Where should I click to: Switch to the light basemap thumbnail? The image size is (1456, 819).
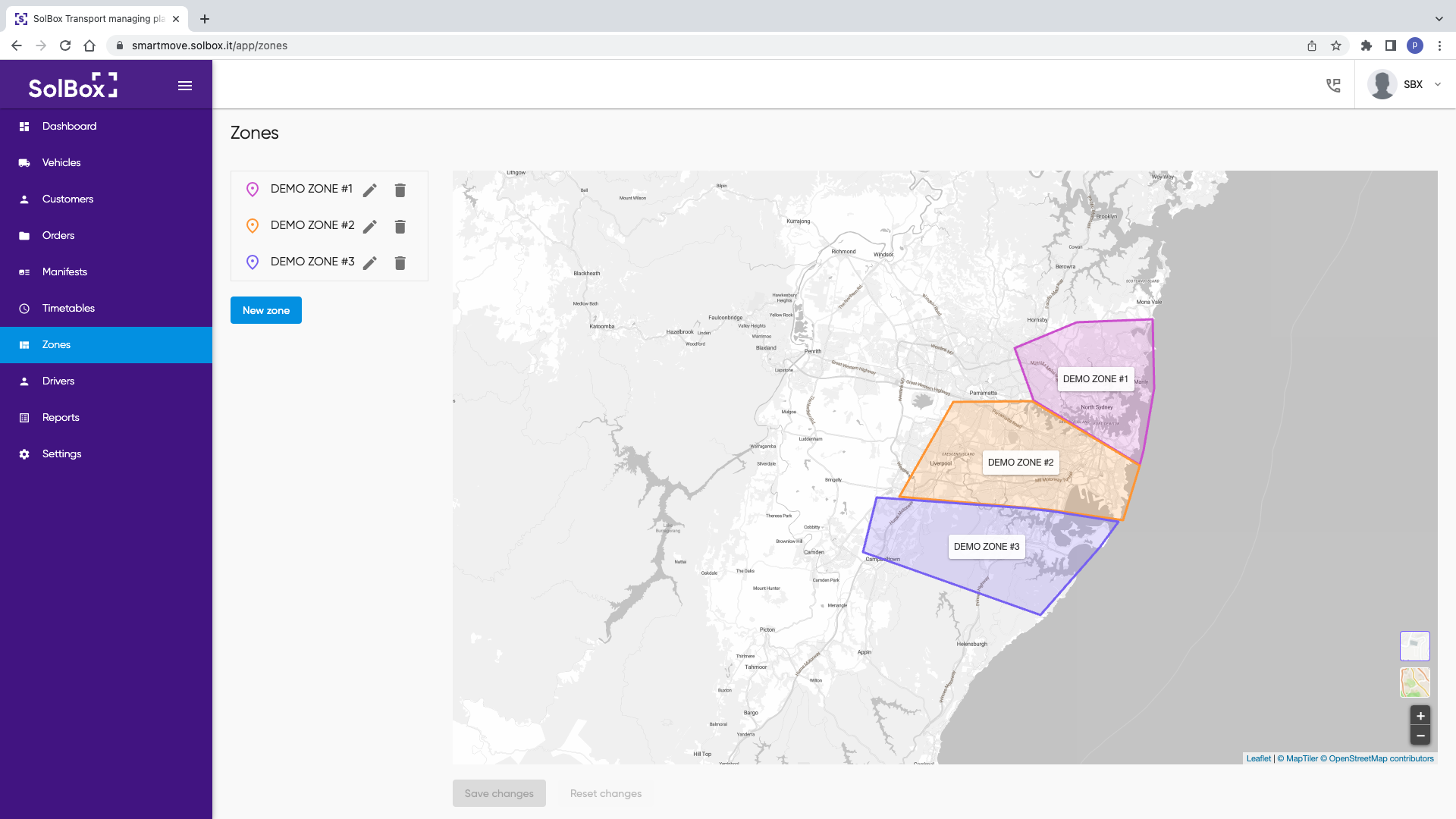point(1414,646)
